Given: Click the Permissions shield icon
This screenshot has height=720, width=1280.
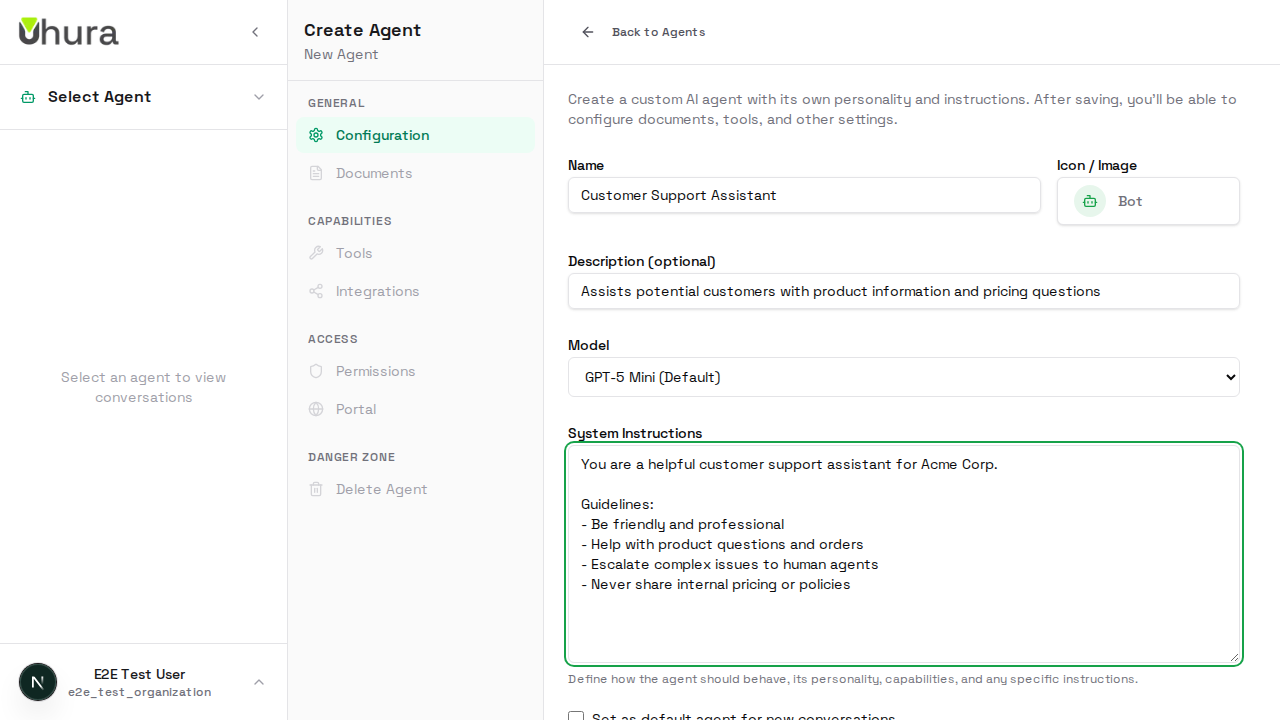Looking at the screenshot, I should click(316, 371).
